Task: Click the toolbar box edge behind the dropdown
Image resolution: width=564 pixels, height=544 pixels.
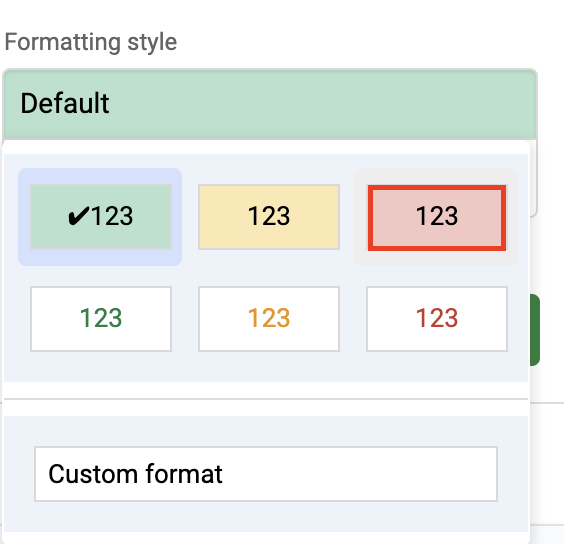Action: pos(534,179)
